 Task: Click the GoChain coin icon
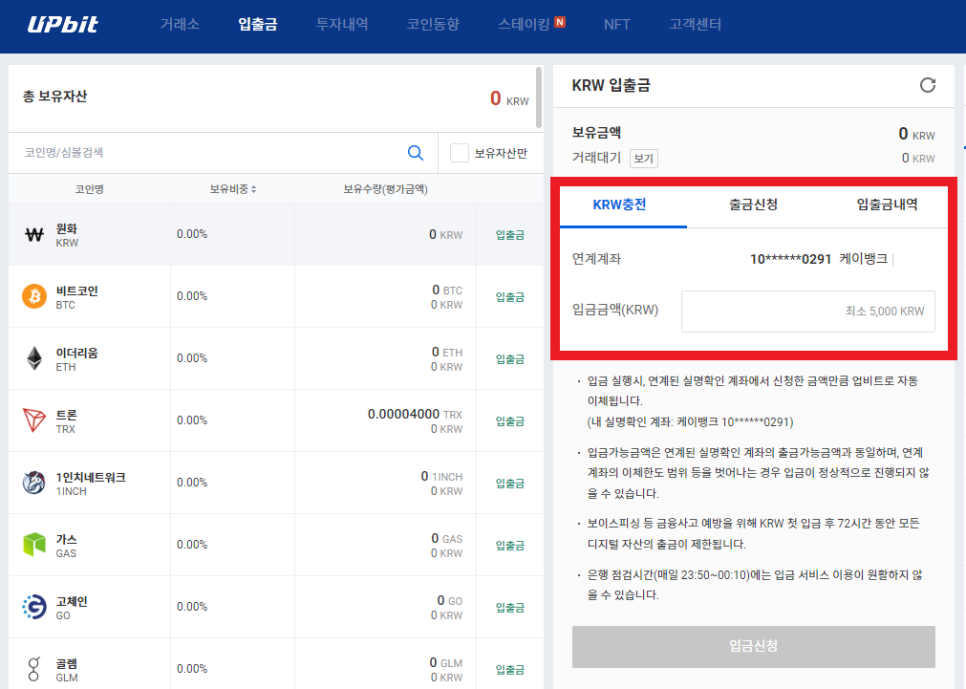[x=34, y=607]
